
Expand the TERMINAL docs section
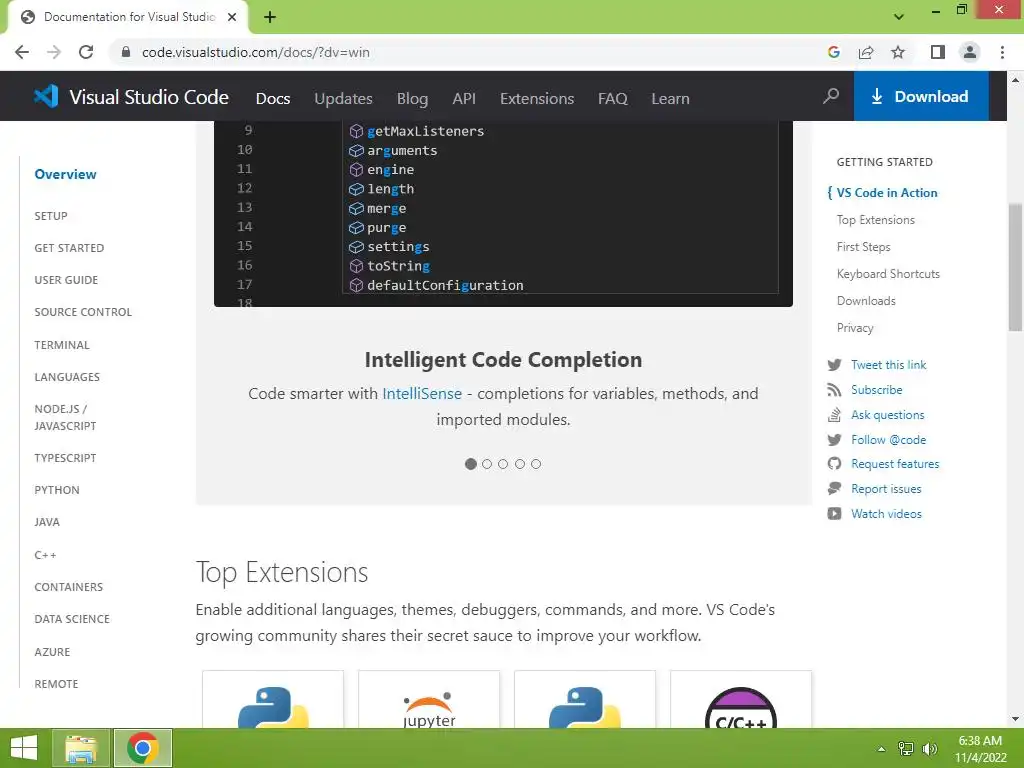pyautogui.click(x=62, y=345)
